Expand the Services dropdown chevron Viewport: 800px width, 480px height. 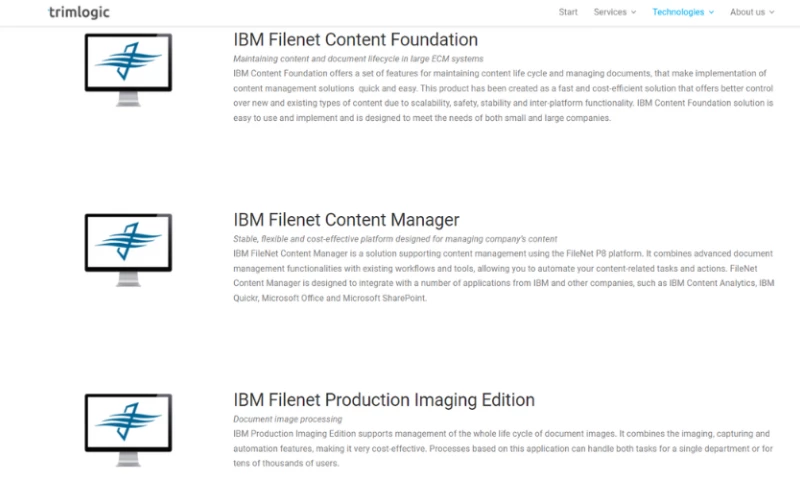(634, 13)
